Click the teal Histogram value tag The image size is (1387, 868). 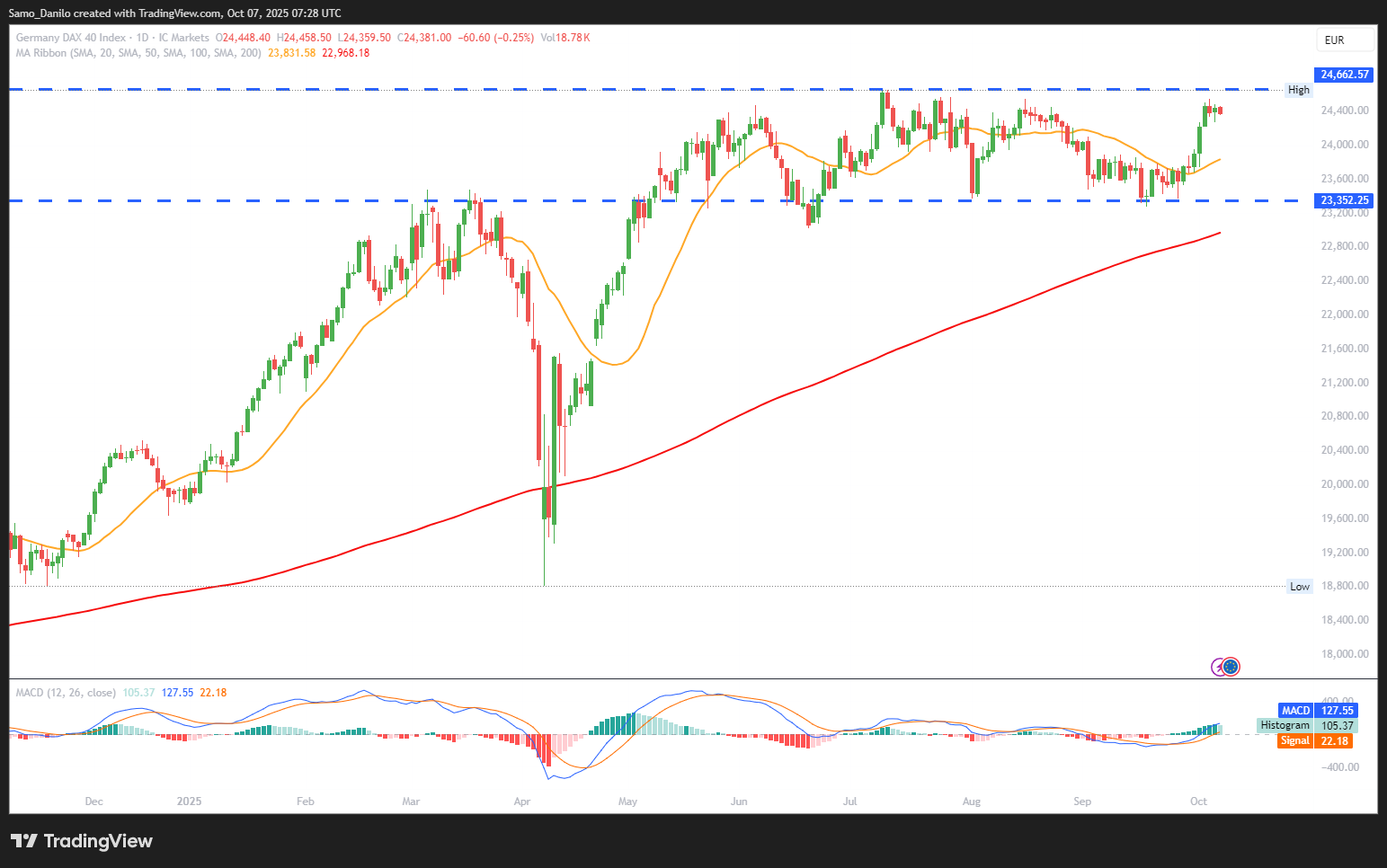[x=1306, y=725]
